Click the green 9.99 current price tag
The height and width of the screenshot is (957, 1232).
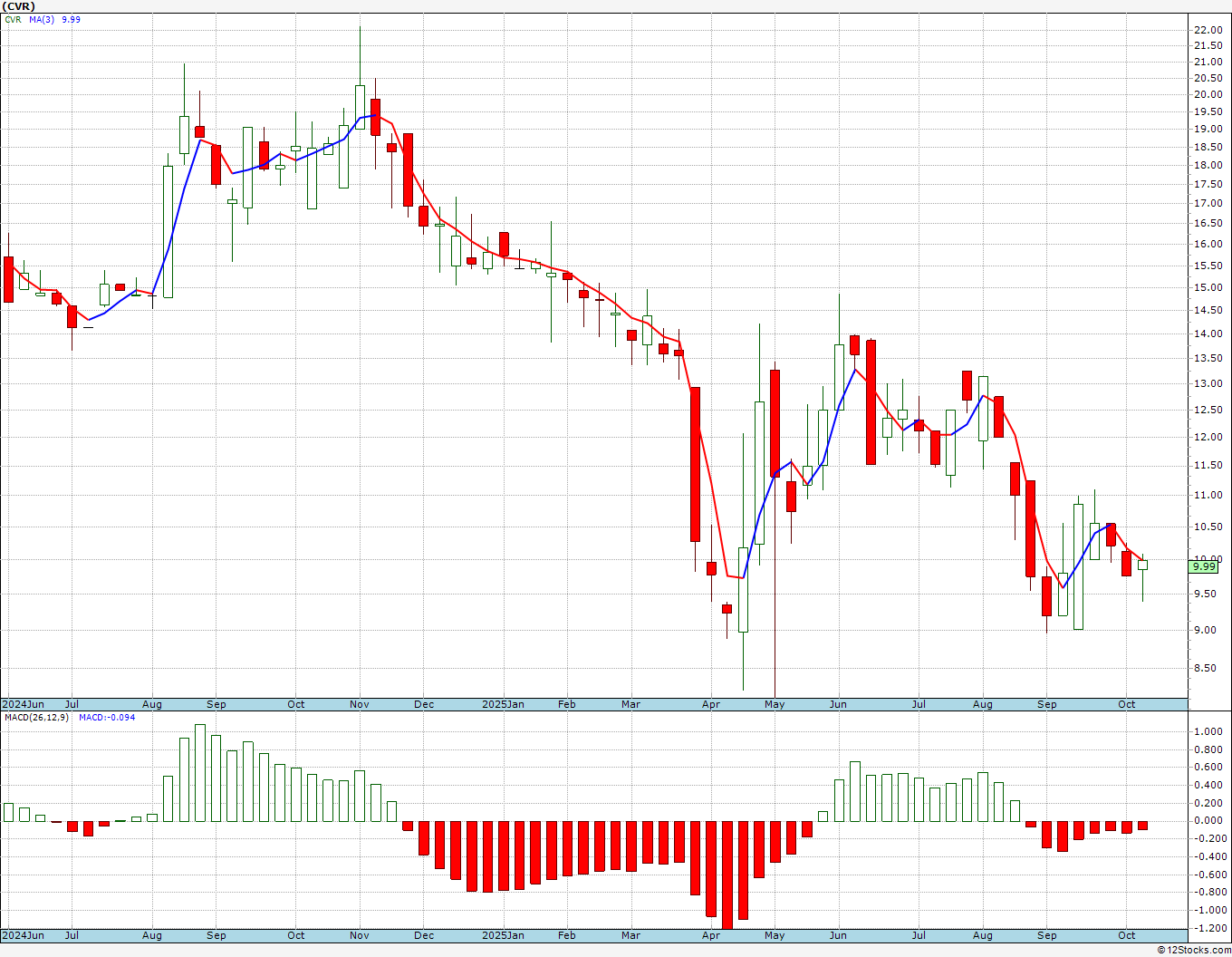(1204, 566)
